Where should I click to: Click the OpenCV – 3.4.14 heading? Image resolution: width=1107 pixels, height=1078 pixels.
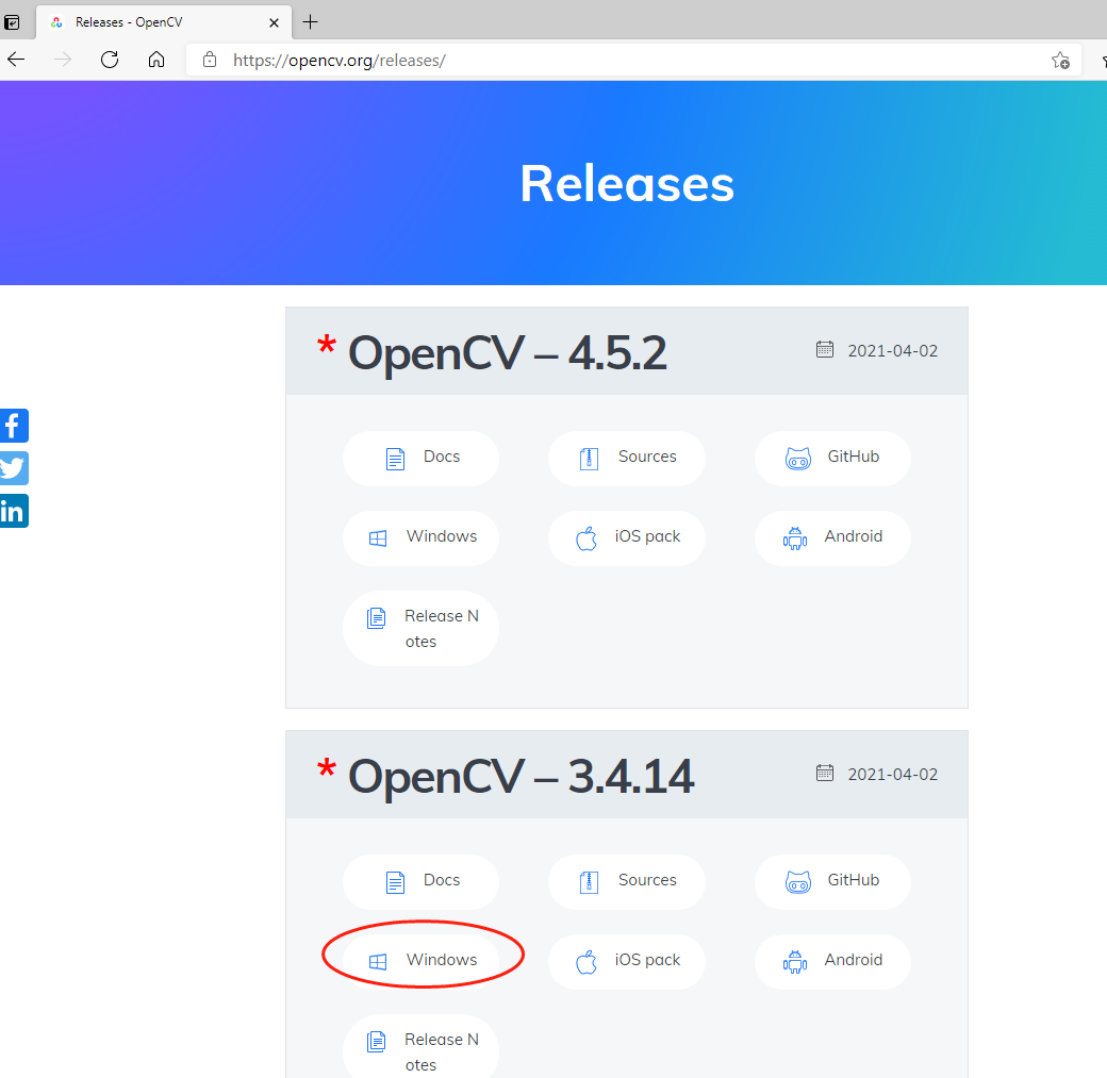pos(521,776)
